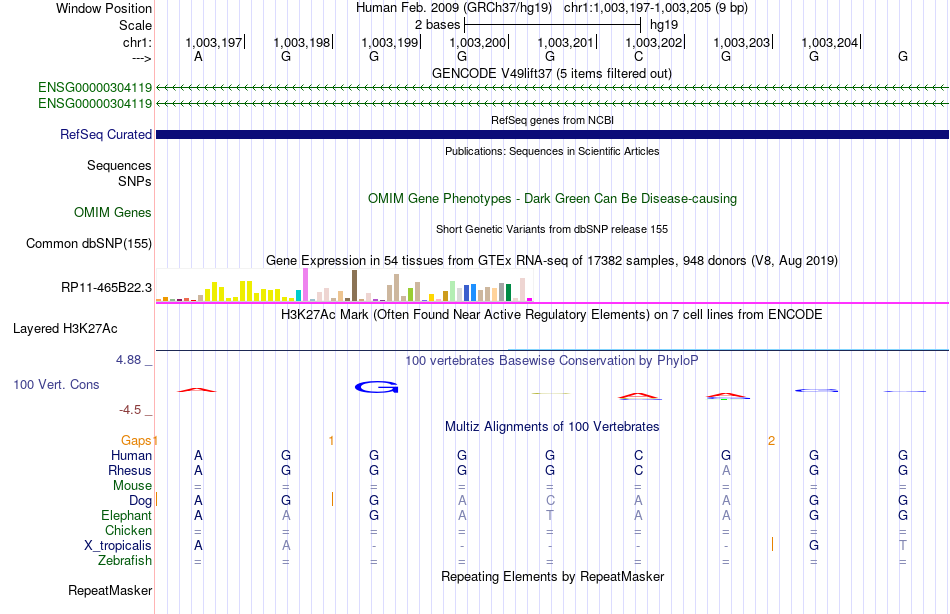Click the 4.88 upper scale value
950x614 pixels.
pos(128,359)
